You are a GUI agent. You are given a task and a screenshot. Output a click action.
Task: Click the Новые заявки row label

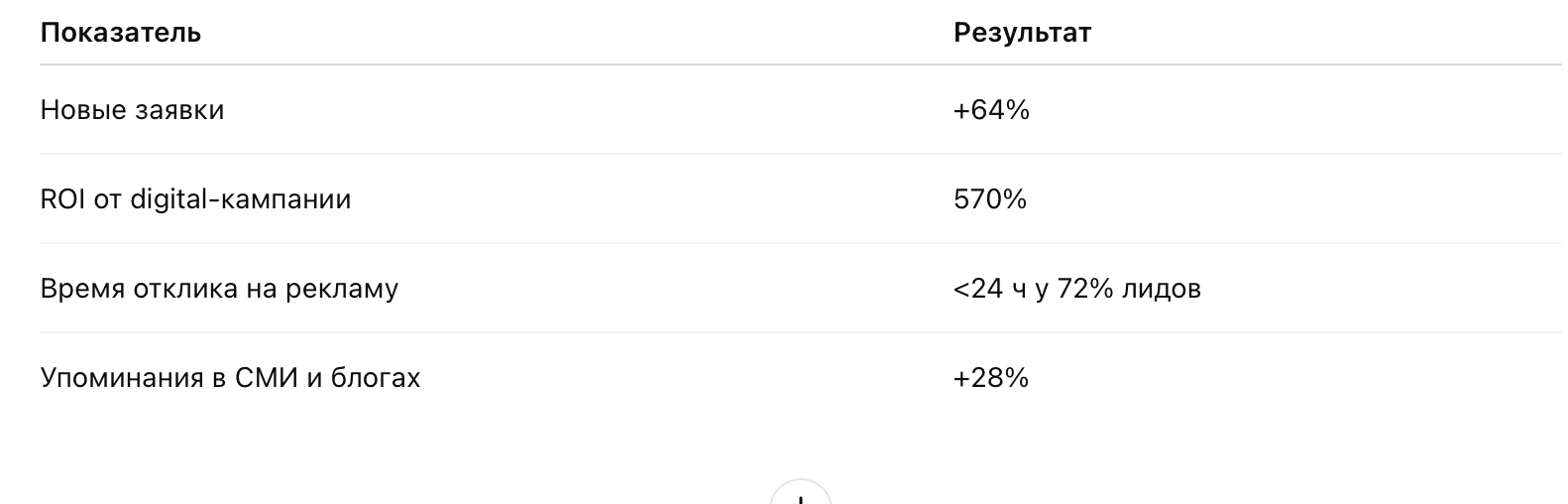[133, 110]
